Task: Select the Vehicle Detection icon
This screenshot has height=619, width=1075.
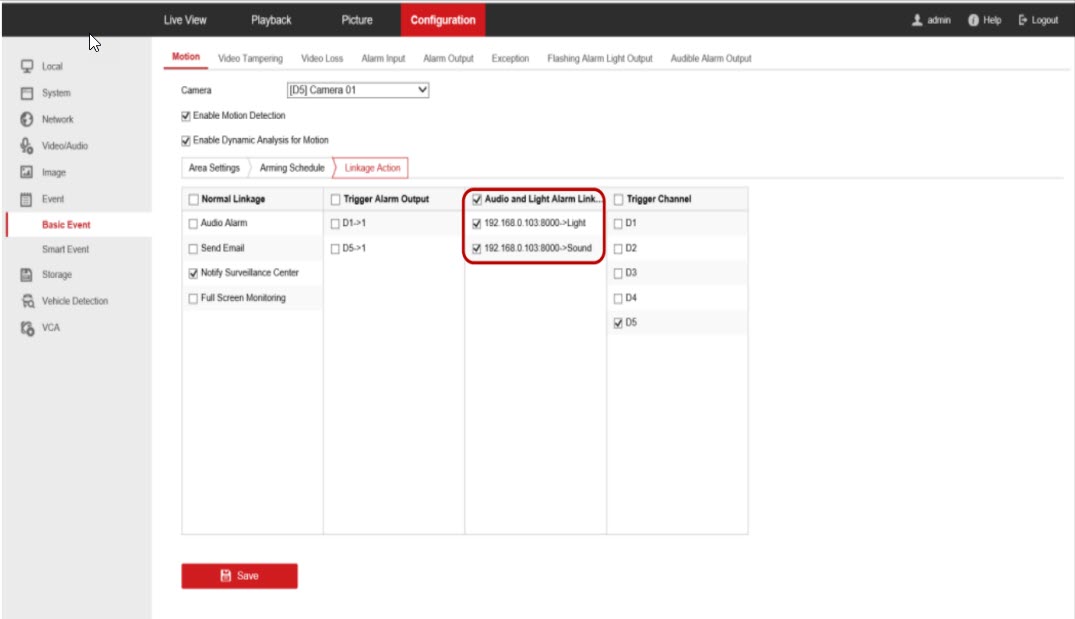Action: tap(28, 301)
